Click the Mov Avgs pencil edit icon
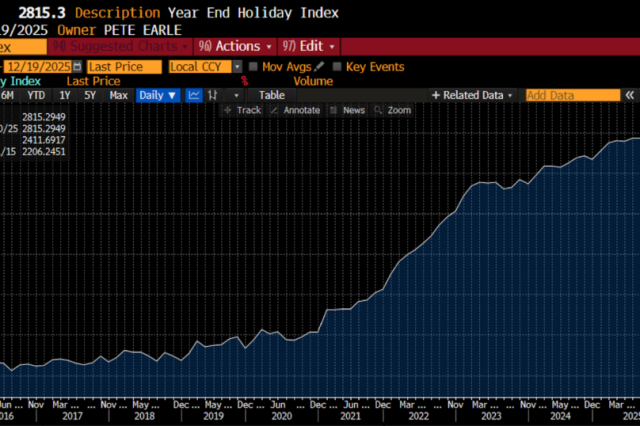 point(320,67)
